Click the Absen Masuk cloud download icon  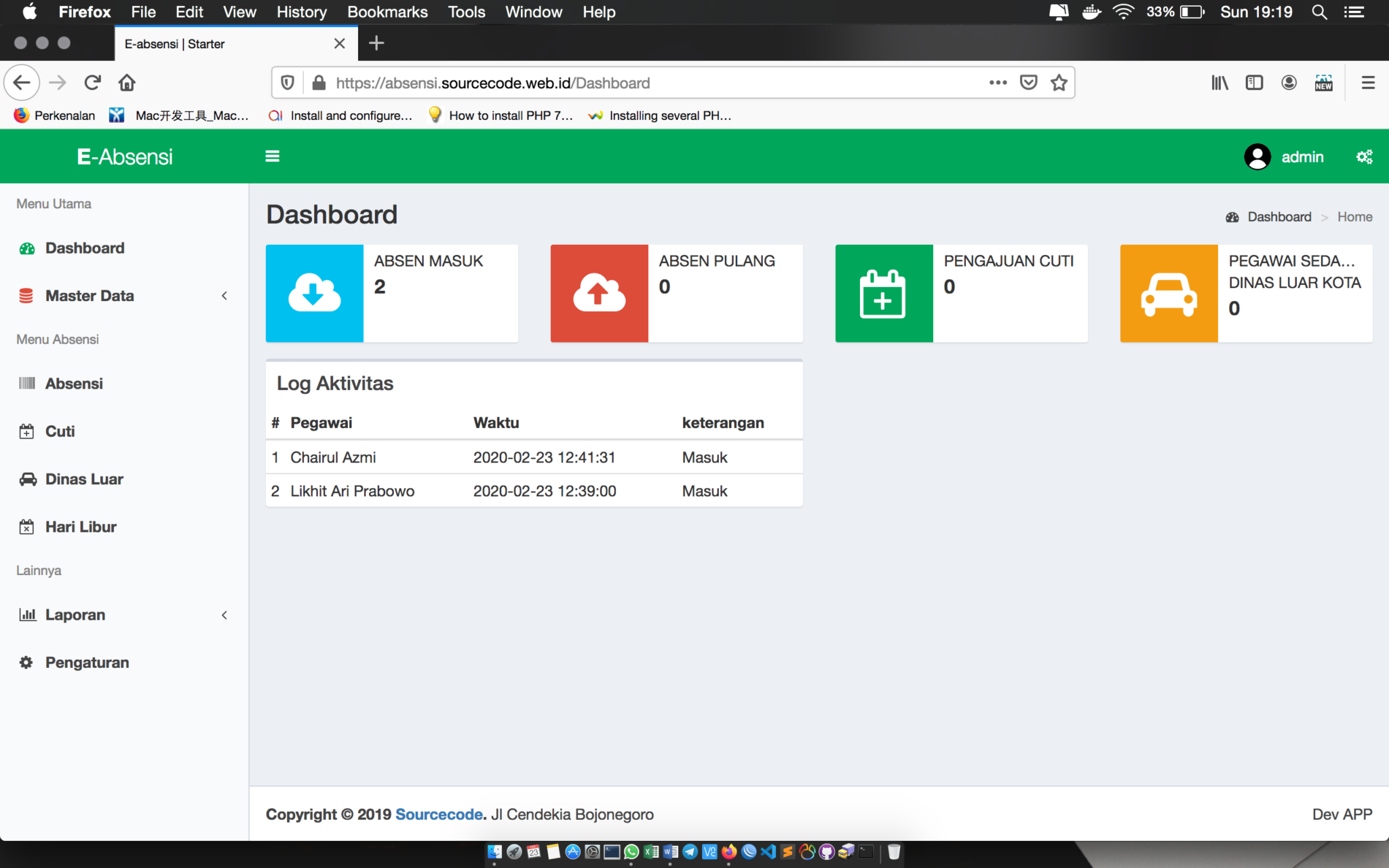pyautogui.click(x=314, y=293)
